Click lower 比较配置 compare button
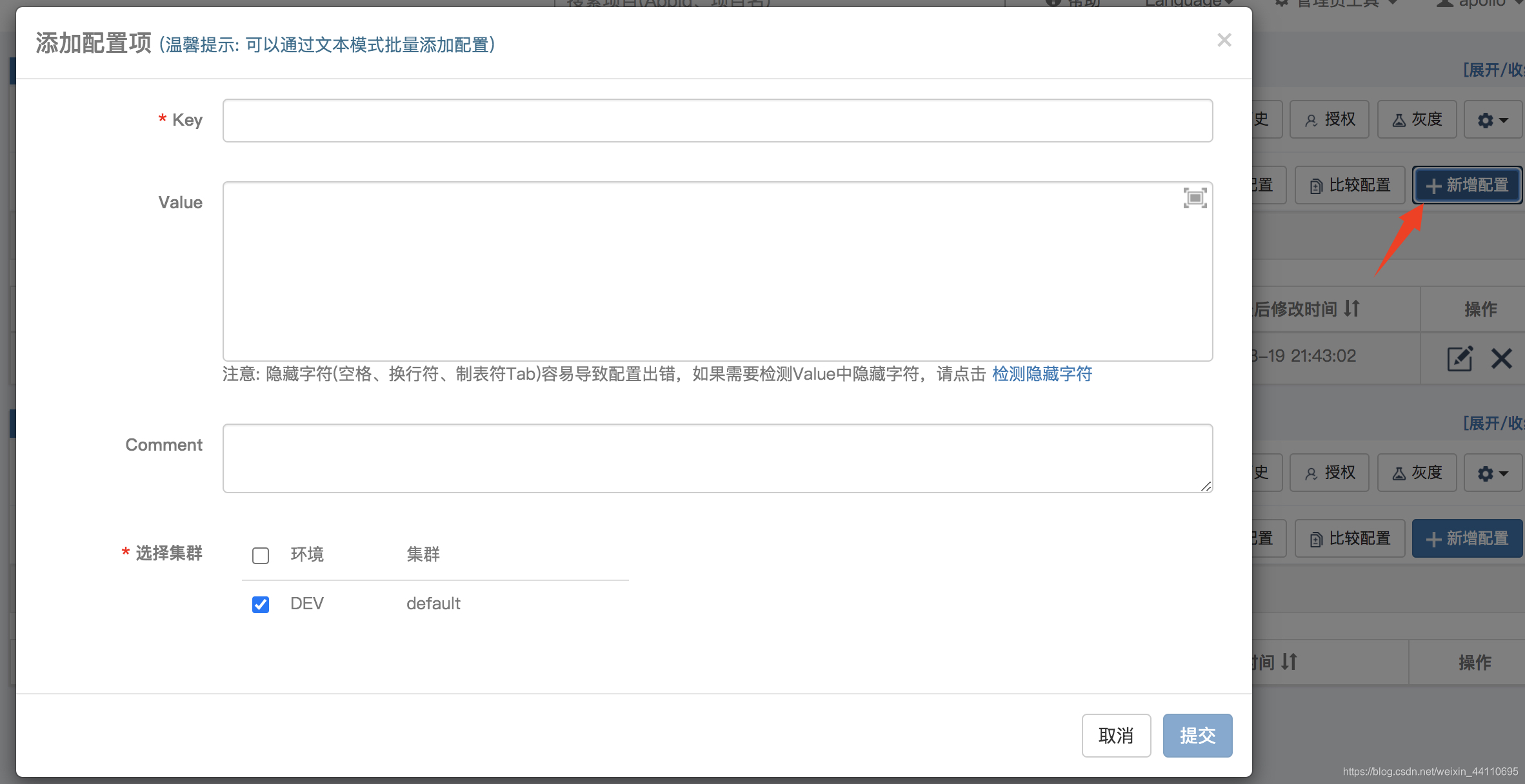The image size is (1525, 784). pyautogui.click(x=1350, y=538)
